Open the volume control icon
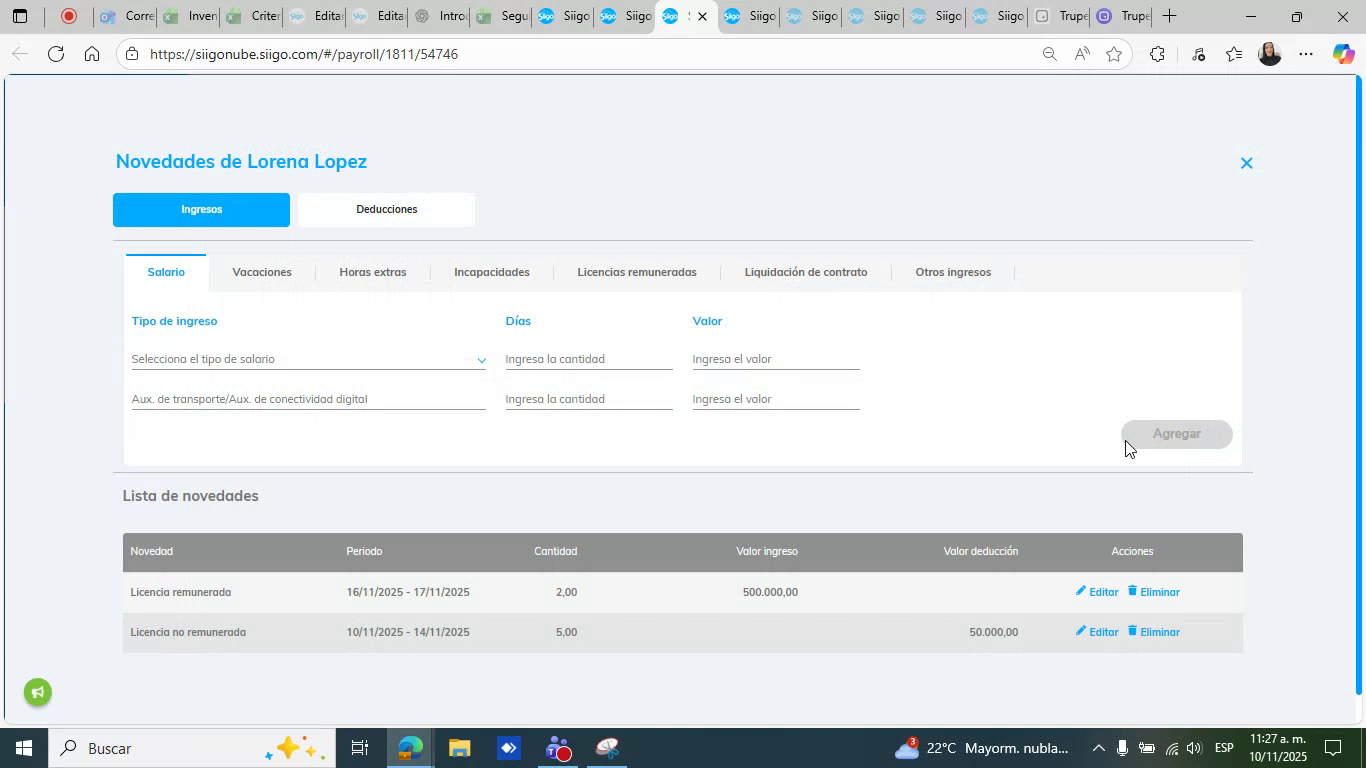This screenshot has height=768, width=1366. pyautogui.click(x=1194, y=748)
